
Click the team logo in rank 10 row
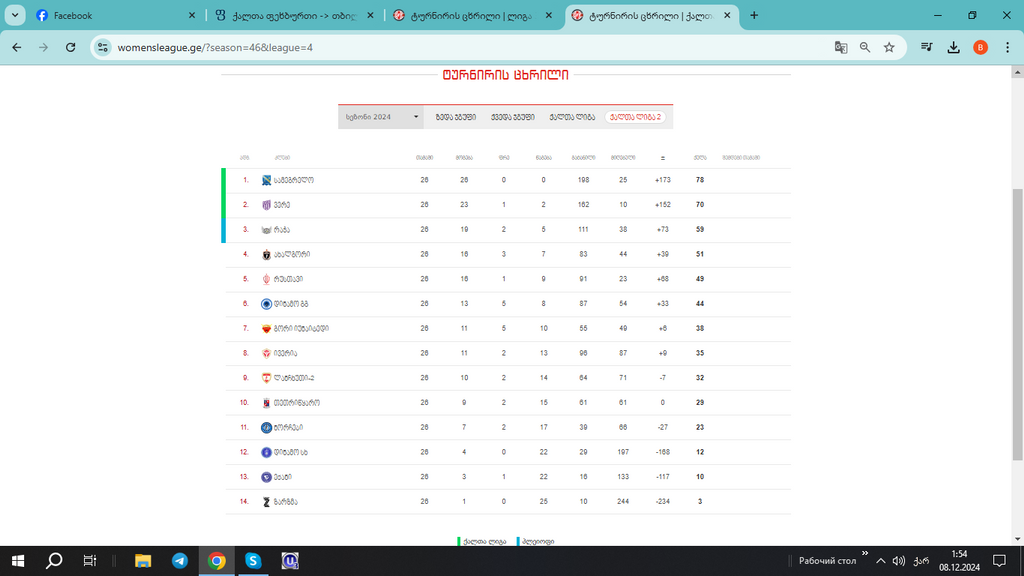(x=266, y=403)
